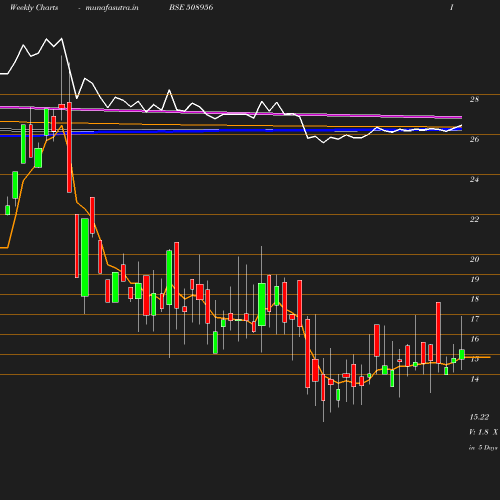500x500 pixels.
Task: Click the price axis label 17
Action: (474, 319)
